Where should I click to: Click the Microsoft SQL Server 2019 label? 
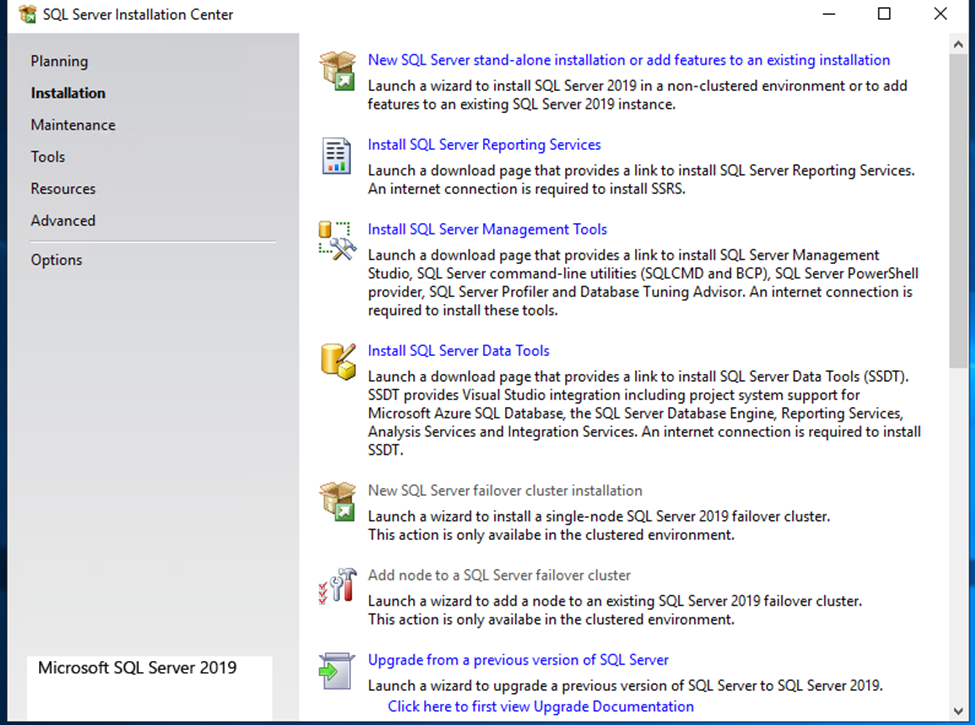coord(137,667)
